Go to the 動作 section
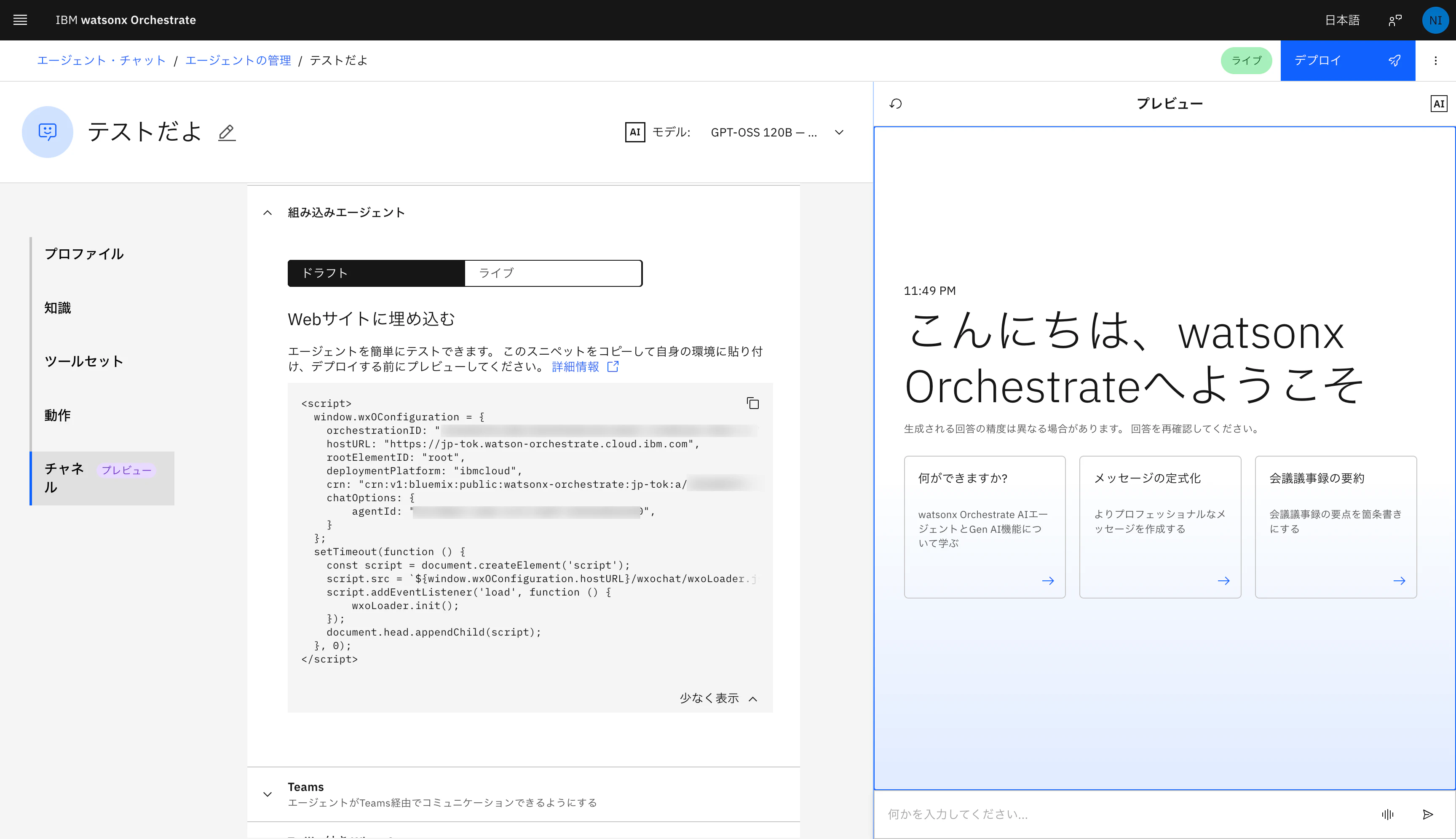The width and height of the screenshot is (1456, 839). coord(58,415)
